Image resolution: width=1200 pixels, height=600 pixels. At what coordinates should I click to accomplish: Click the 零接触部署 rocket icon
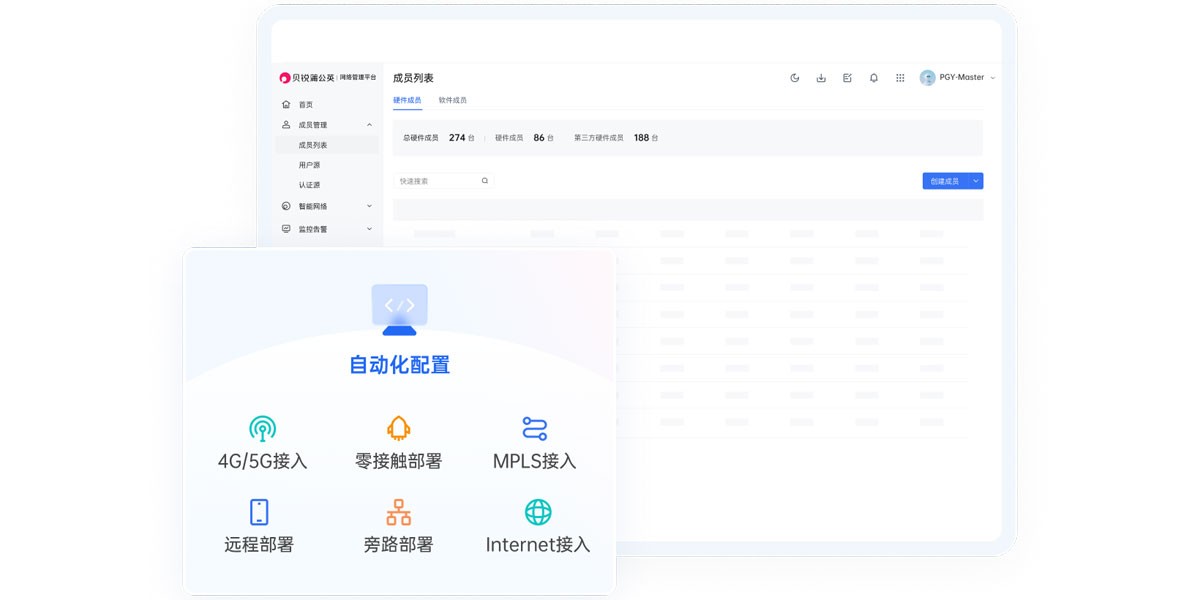(x=398, y=429)
